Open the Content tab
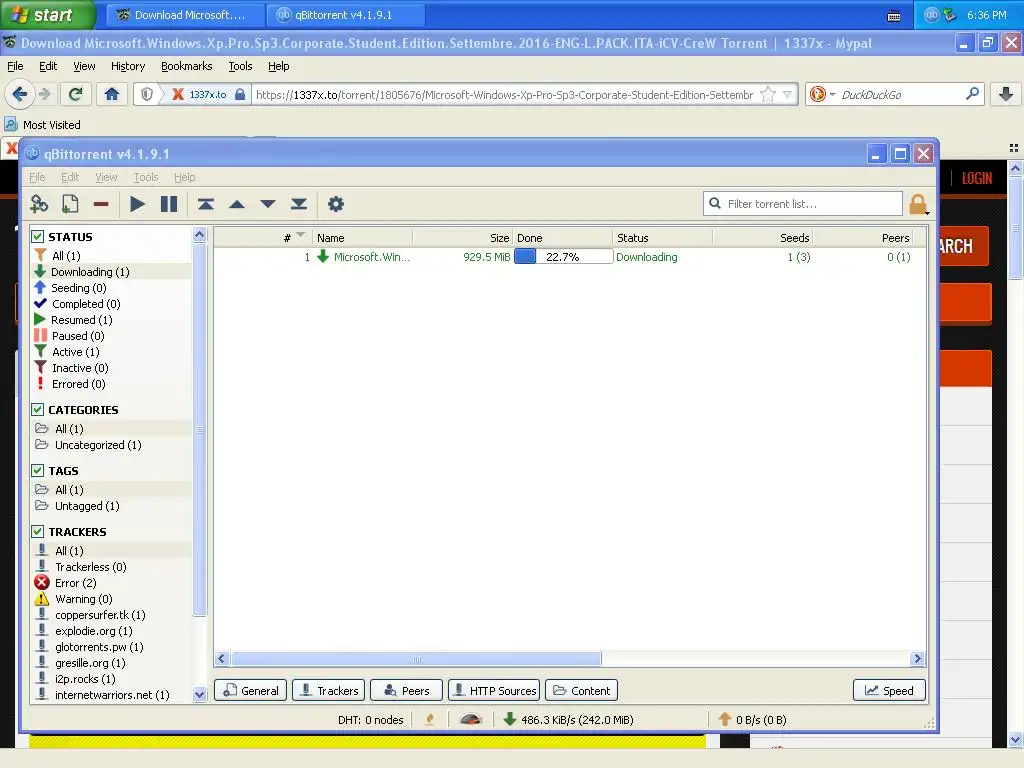The height and width of the screenshot is (768, 1024). tap(581, 690)
